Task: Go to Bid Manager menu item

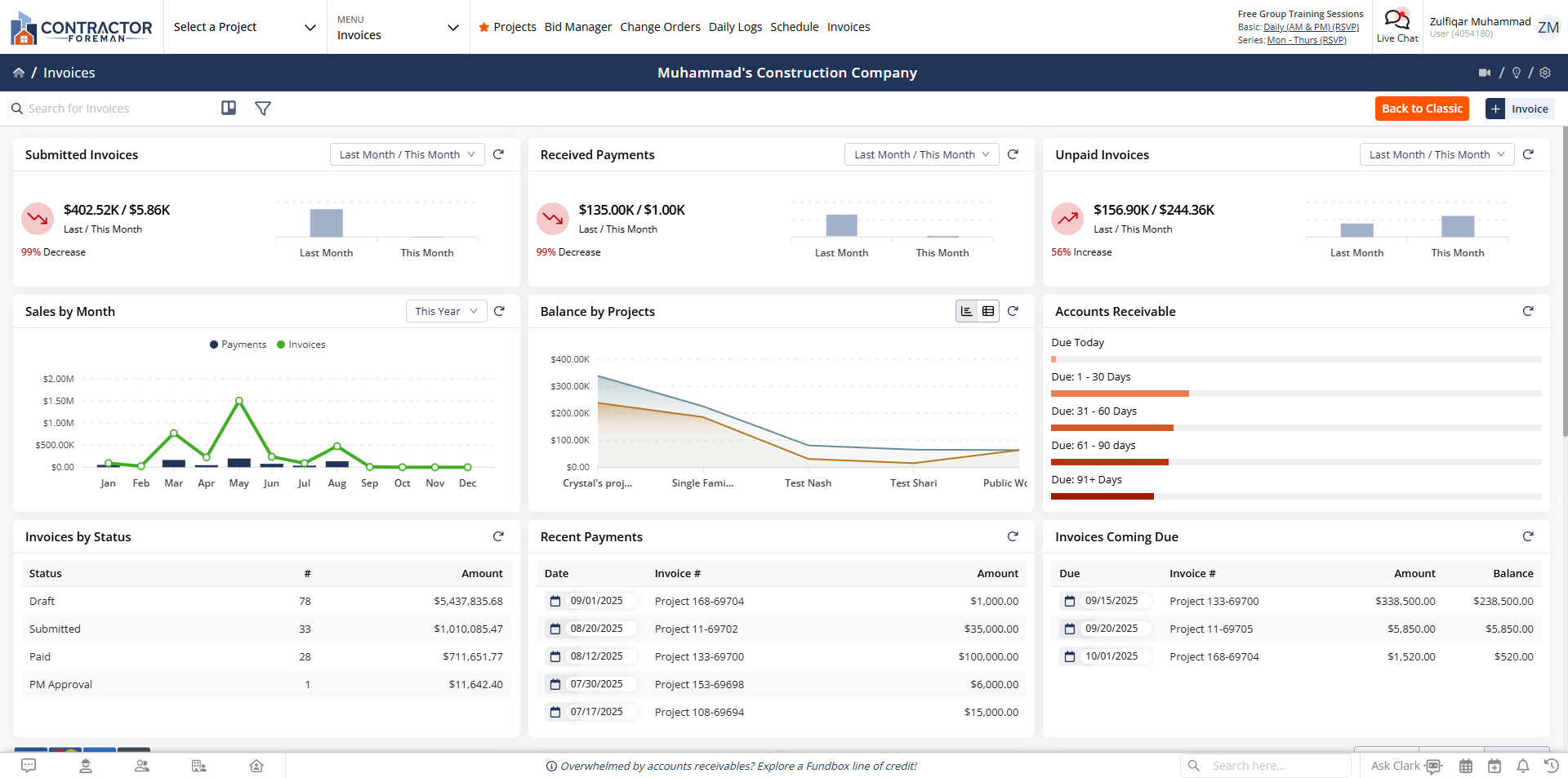Action: (x=577, y=27)
